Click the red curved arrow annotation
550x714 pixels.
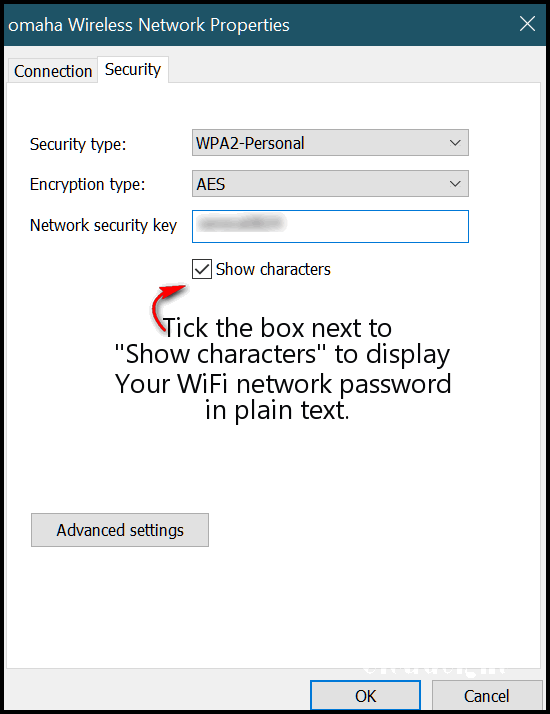click(x=167, y=307)
